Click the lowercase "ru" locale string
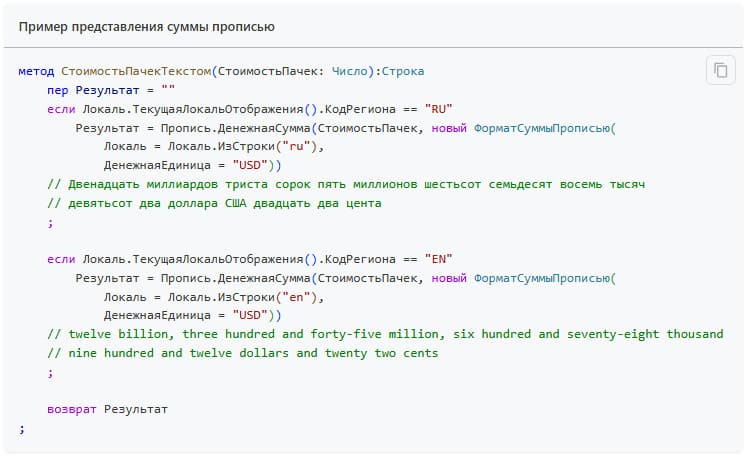The image size is (747, 457). pos(298,146)
